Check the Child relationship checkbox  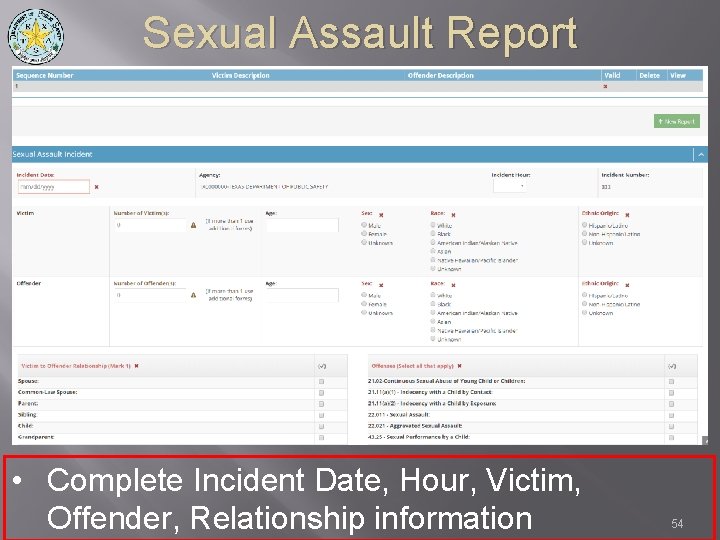point(321,427)
